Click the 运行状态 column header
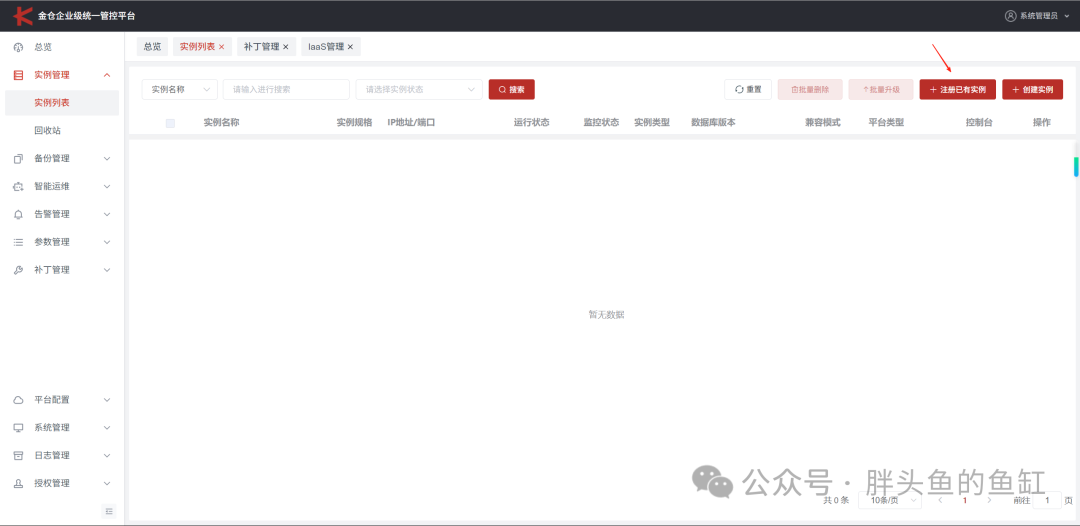The width and height of the screenshot is (1080, 526). [531, 123]
